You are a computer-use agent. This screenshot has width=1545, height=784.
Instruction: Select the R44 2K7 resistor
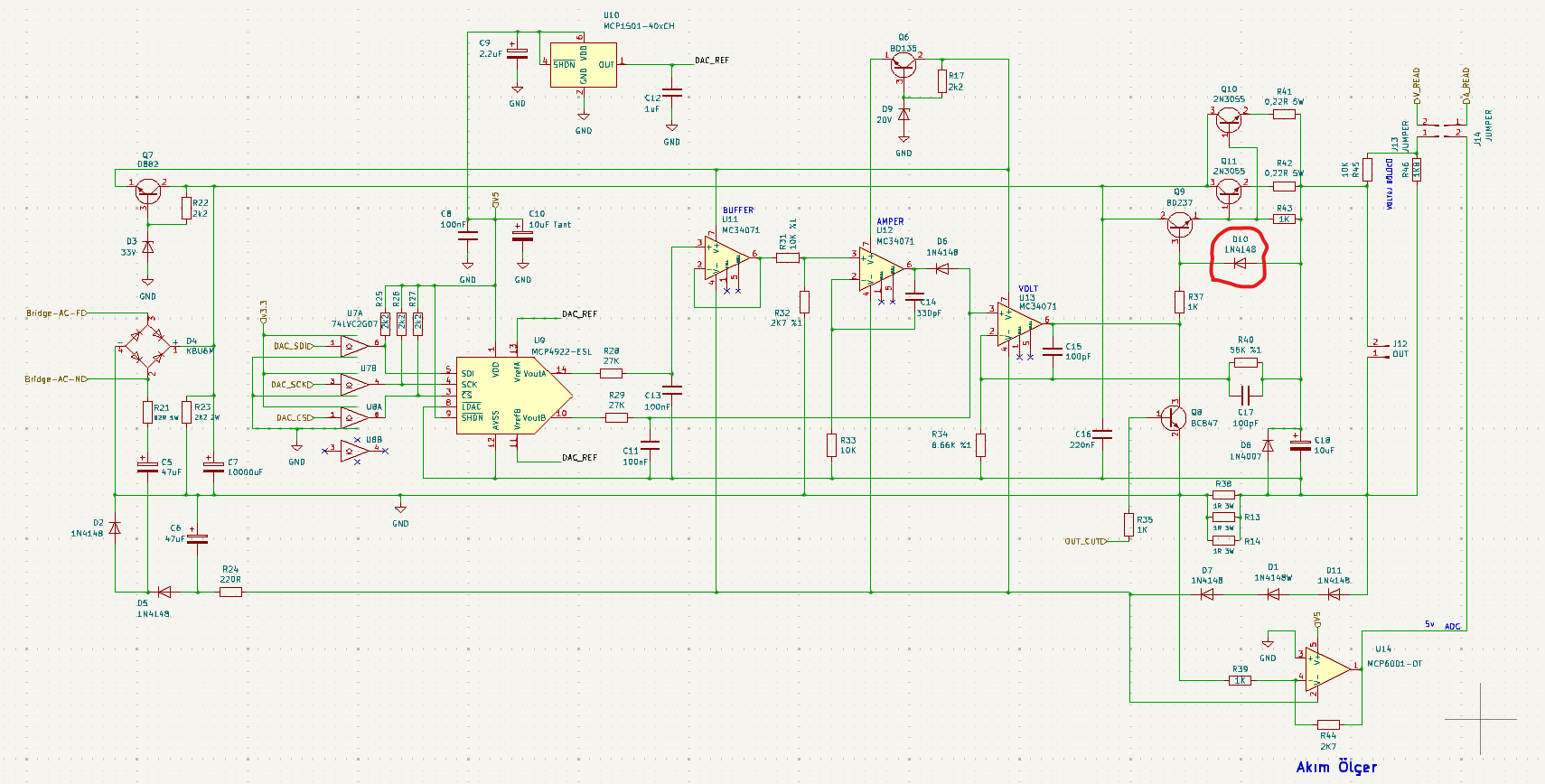point(1328,724)
